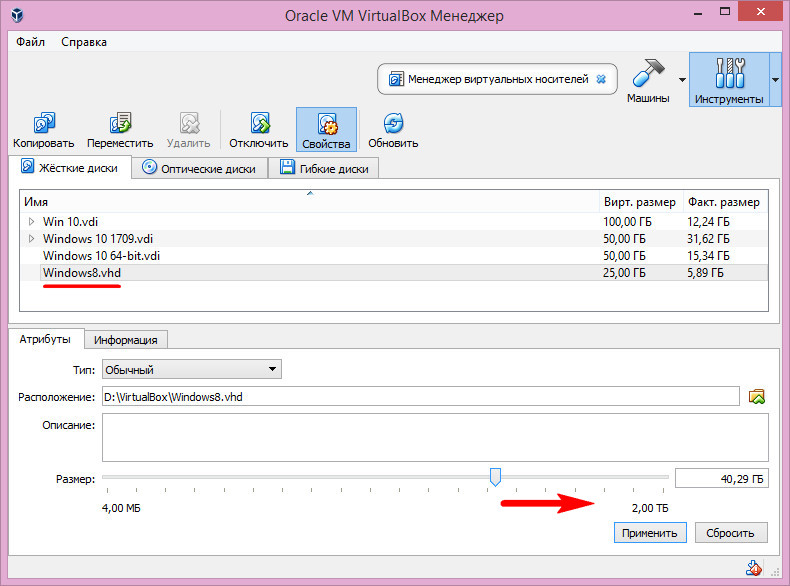Click the 15,34 ГБ actual size cell
Viewport: 790px width, 586px height.
708,255
